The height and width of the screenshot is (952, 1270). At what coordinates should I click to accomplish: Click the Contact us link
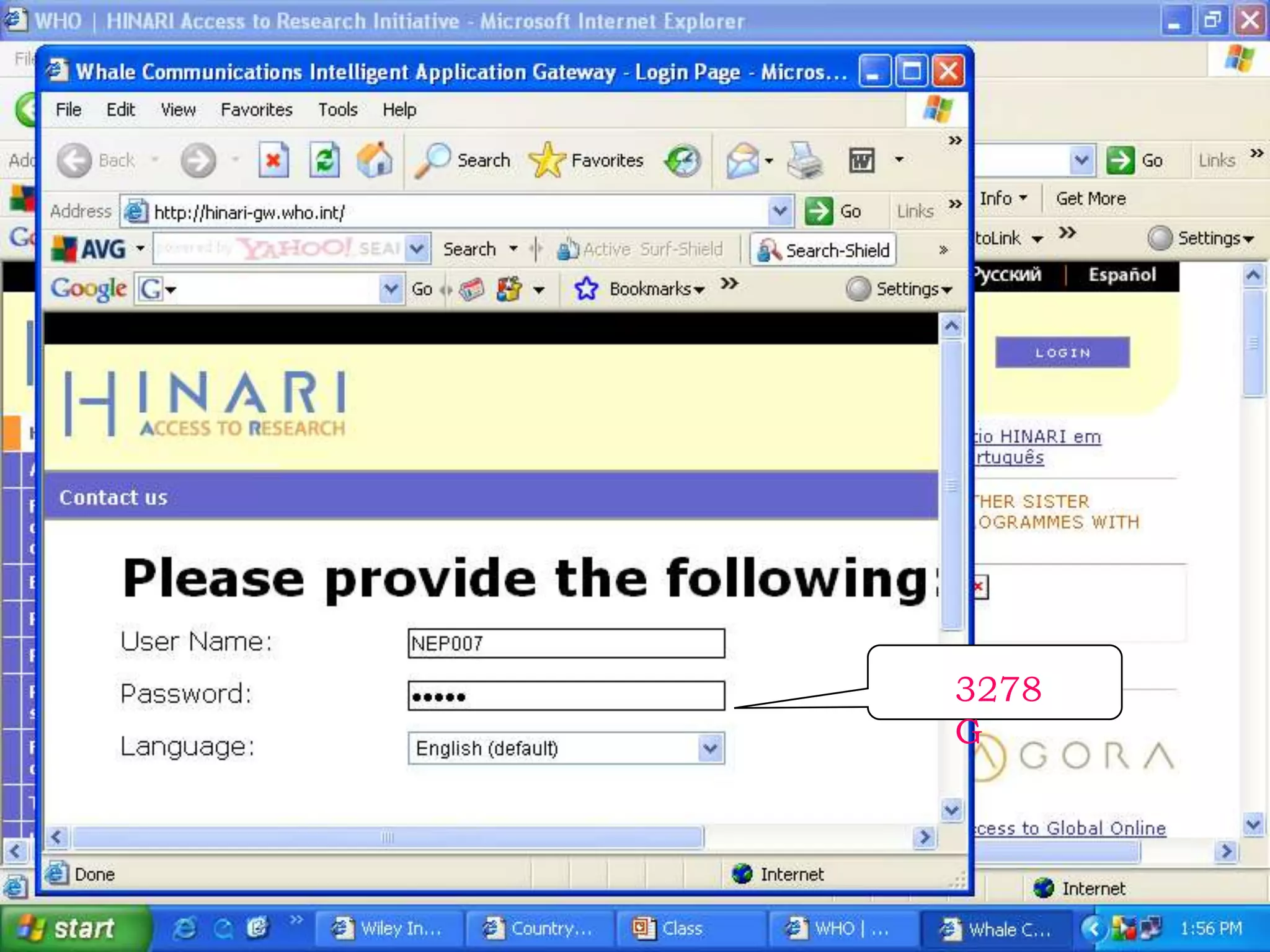coord(113,497)
